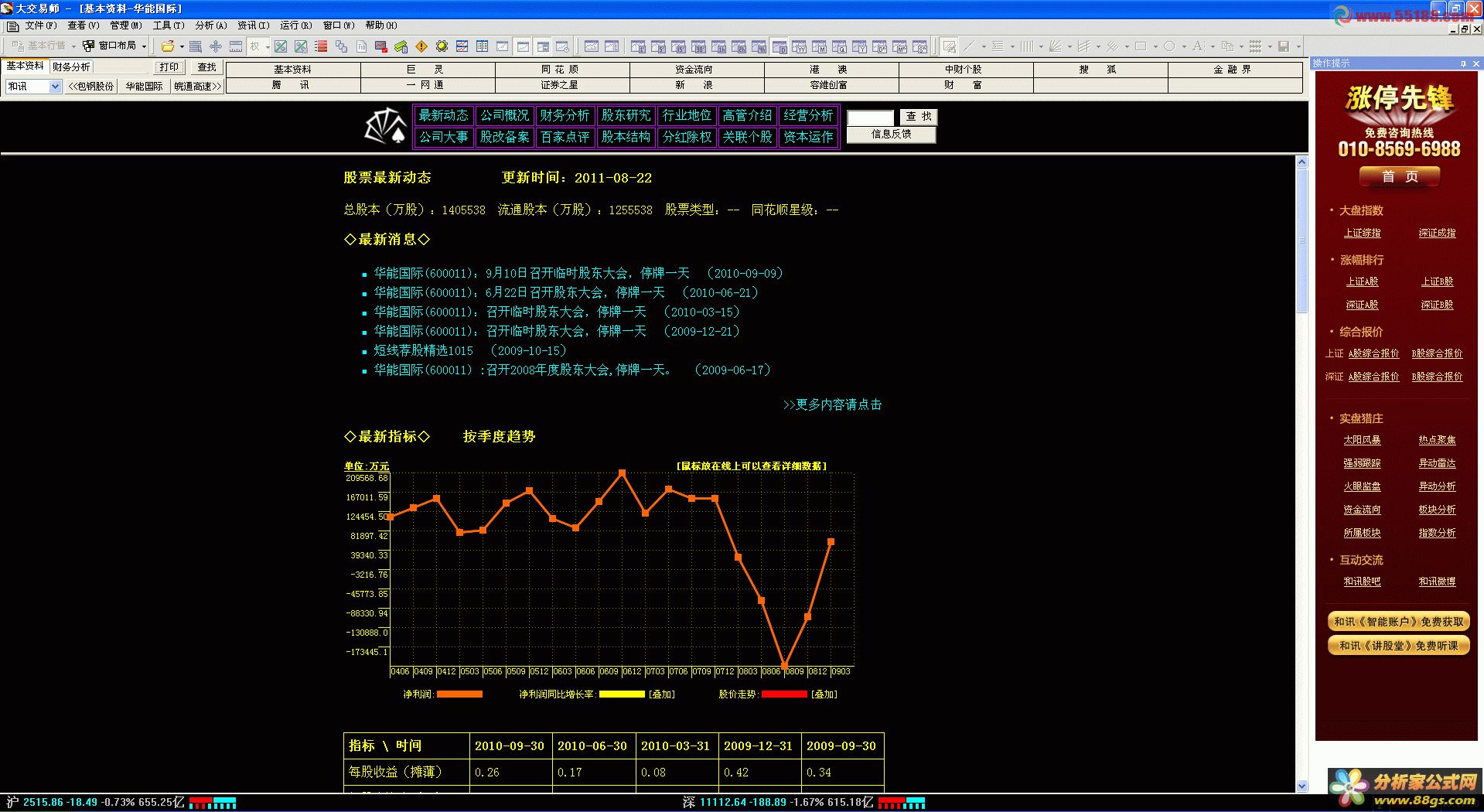This screenshot has height=812, width=1484.
Task: Open the 分红除权 section button
Action: pos(687,137)
